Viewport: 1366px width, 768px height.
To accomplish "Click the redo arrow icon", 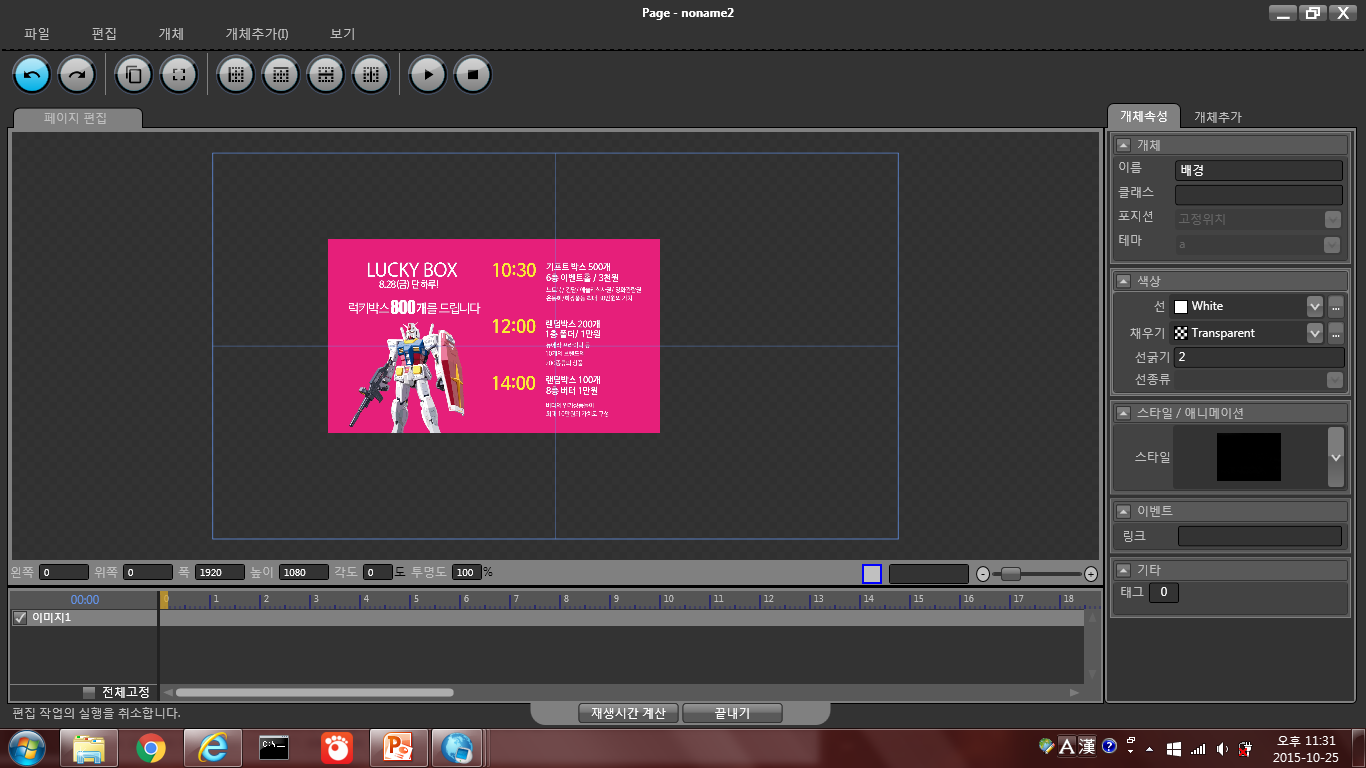I will (x=77, y=74).
